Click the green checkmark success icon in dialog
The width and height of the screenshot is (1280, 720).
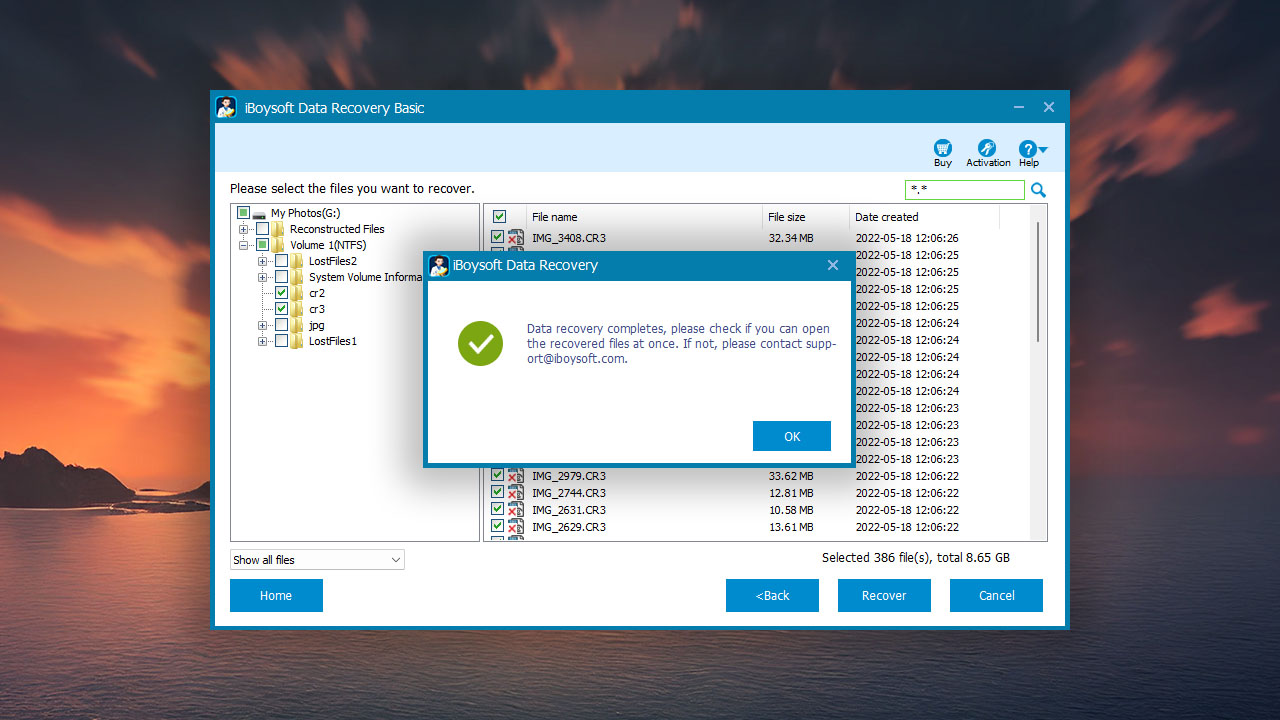[x=480, y=343]
